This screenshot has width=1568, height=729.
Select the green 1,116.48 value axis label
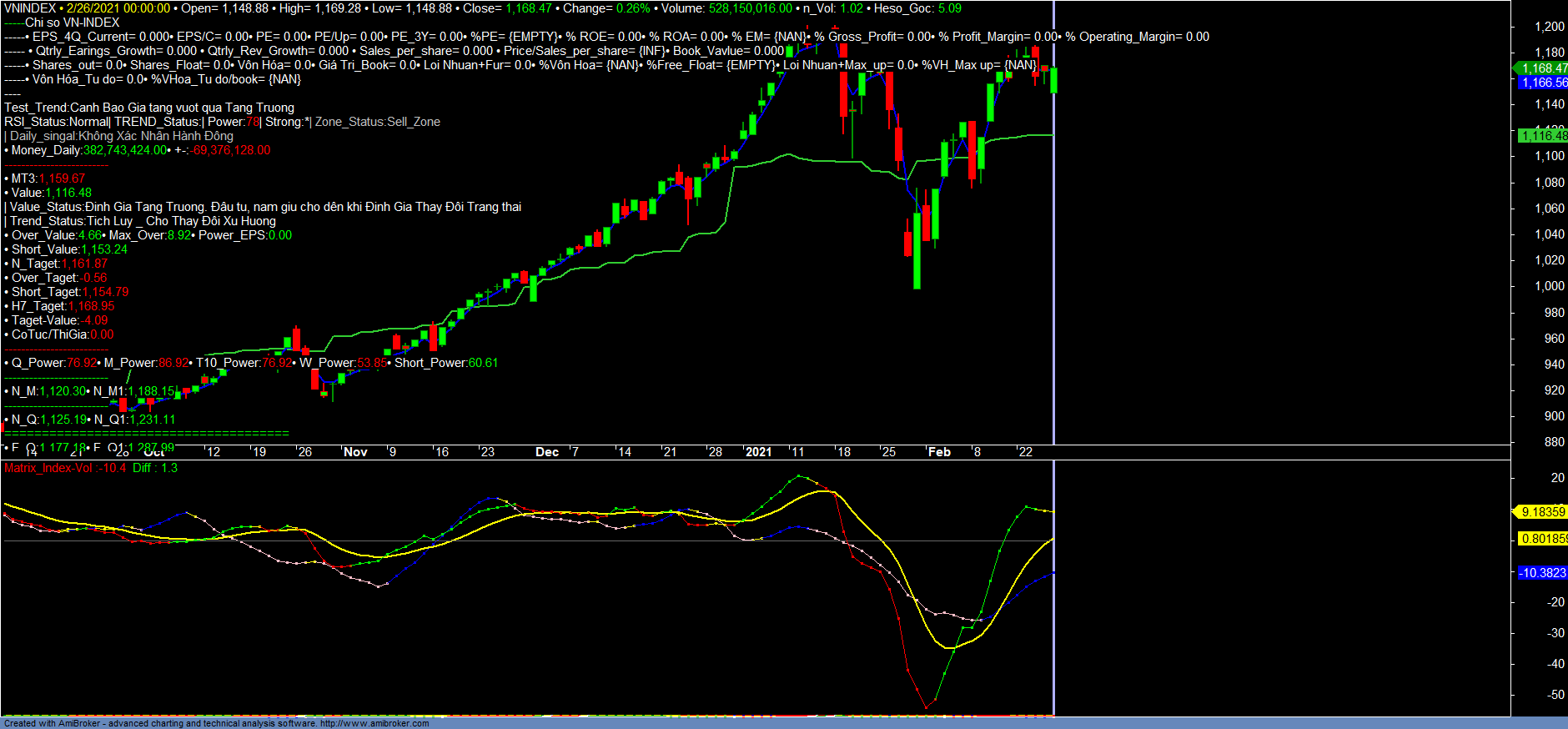pos(1544,136)
